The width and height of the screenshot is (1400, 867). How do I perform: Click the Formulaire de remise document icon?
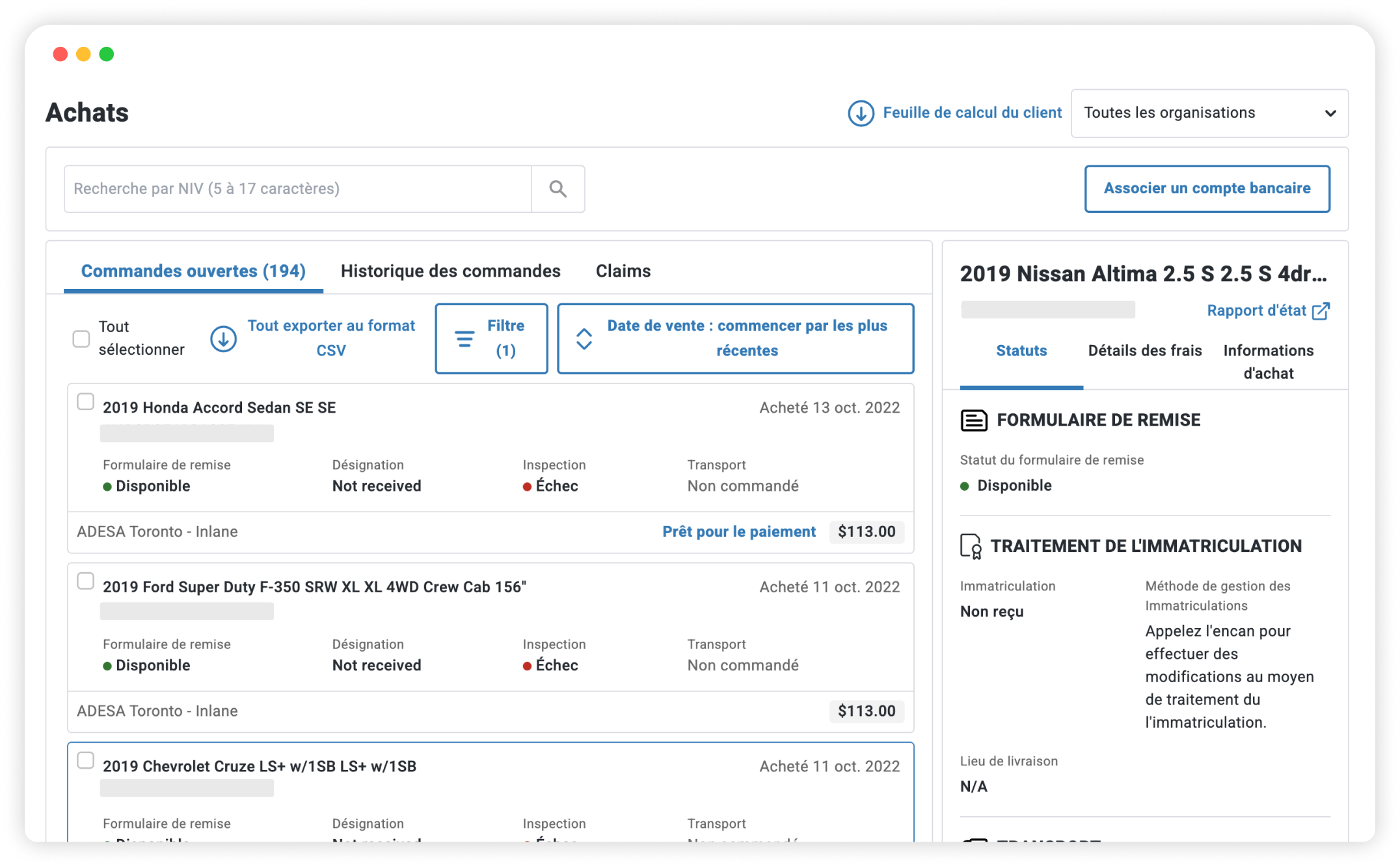974,420
